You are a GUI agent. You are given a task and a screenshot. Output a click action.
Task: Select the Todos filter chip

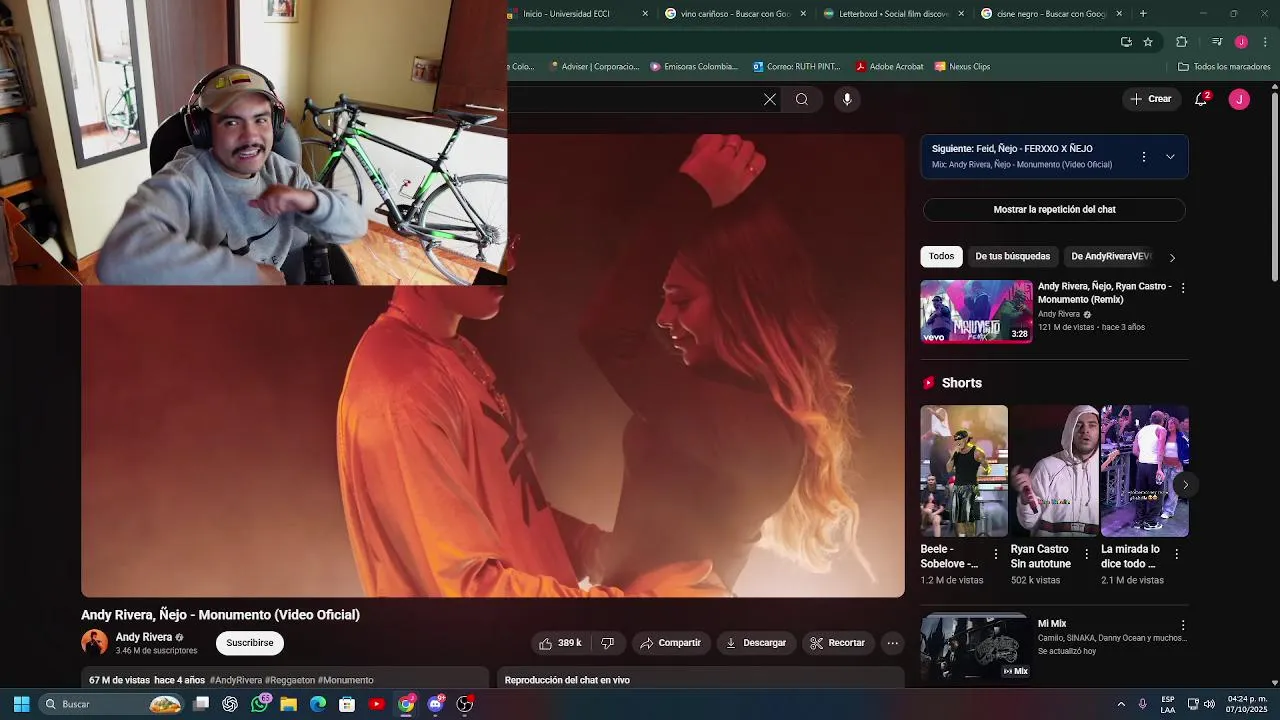tap(941, 257)
